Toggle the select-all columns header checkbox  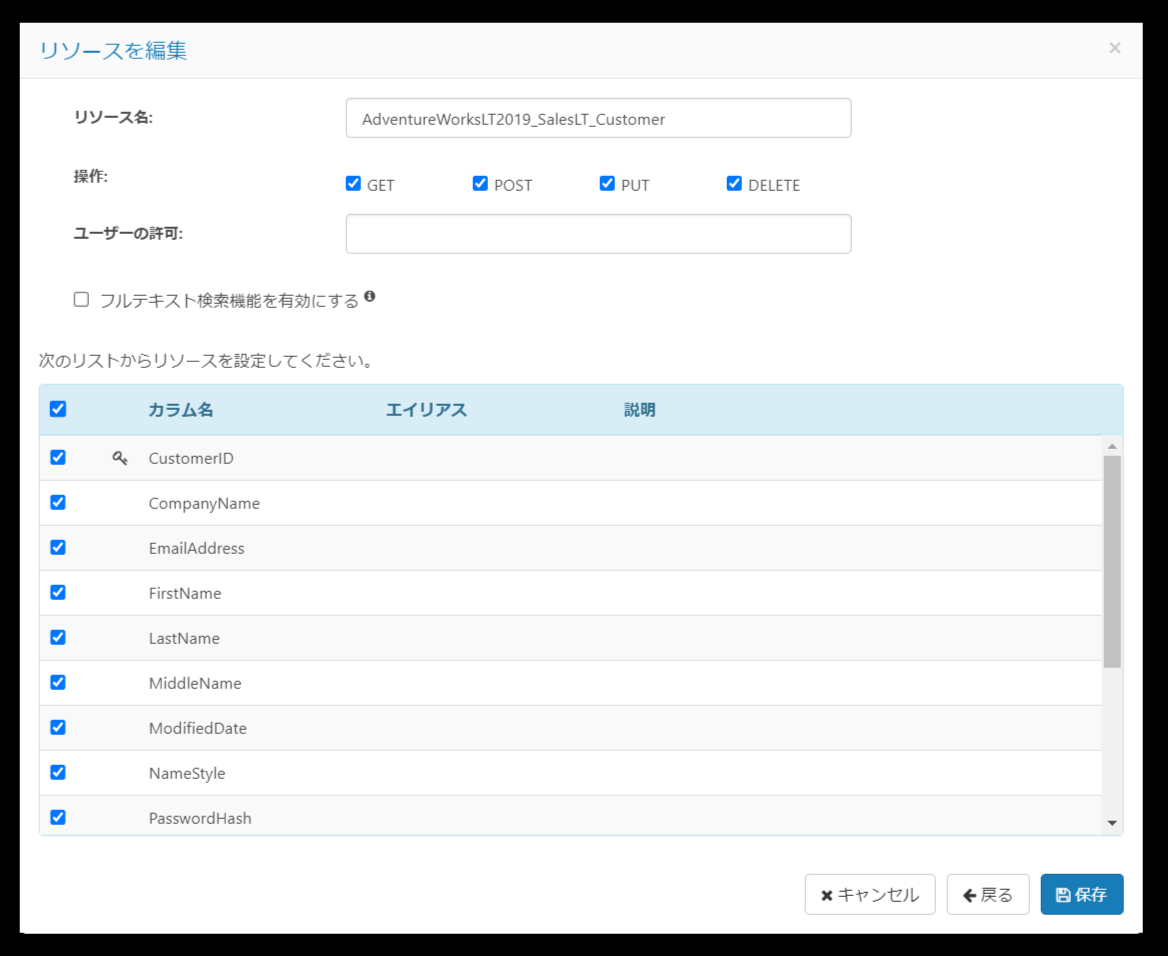coord(58,409)
